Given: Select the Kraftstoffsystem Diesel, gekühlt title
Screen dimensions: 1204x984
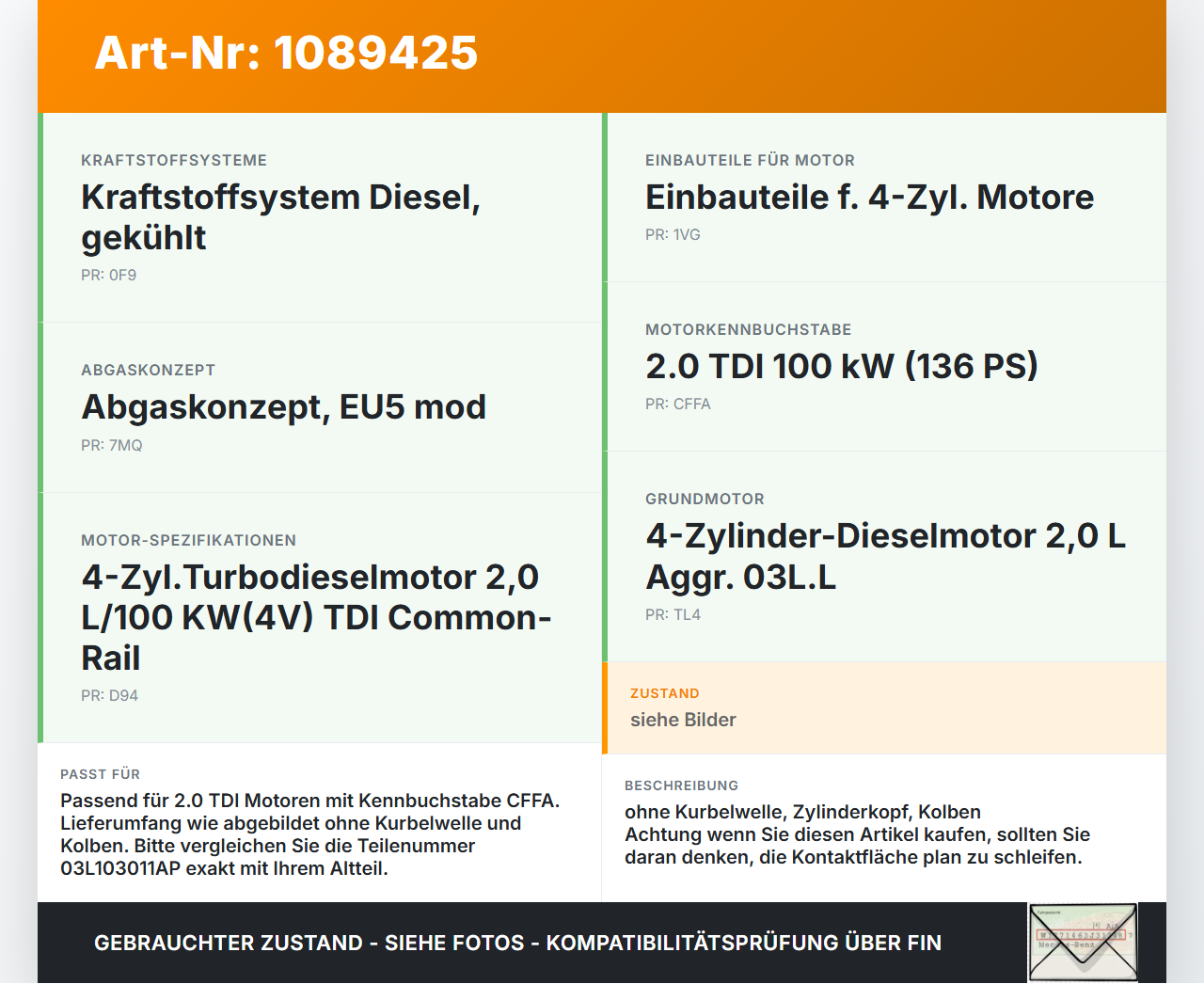Looking at the screenshot, I should tap(281, 217).
